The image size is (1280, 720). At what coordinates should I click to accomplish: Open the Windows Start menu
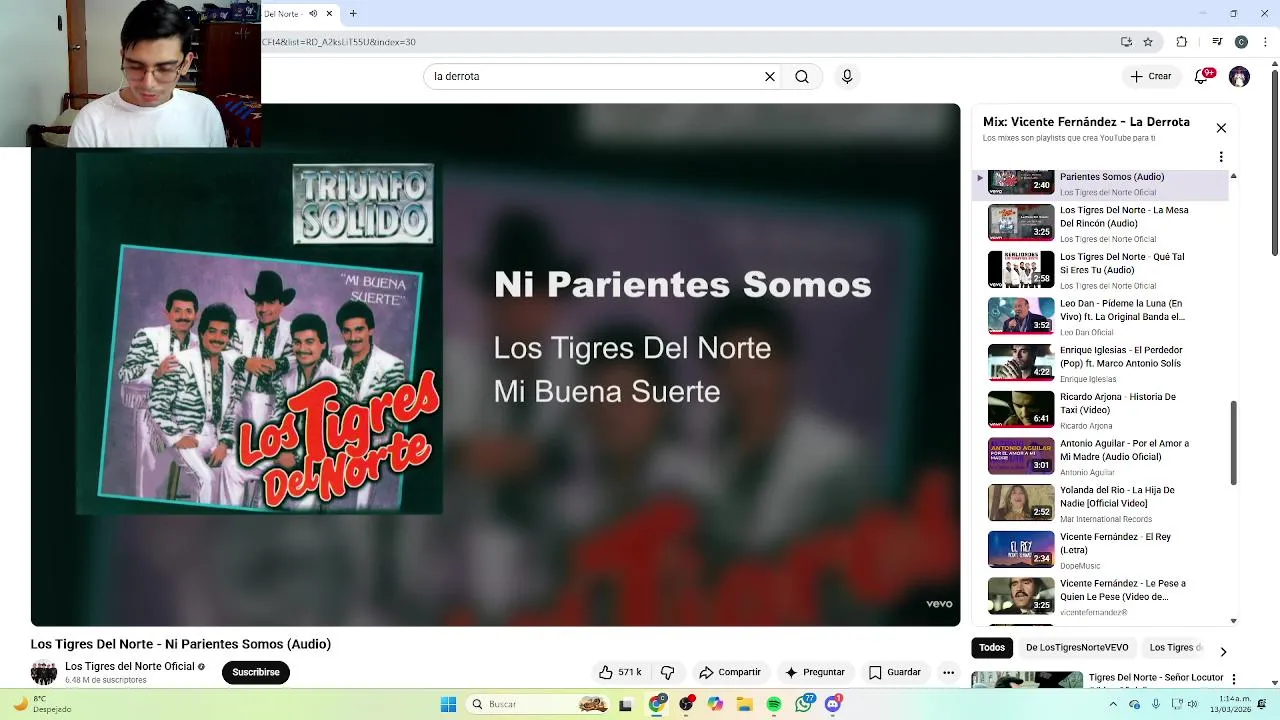(x=448, y=704)
